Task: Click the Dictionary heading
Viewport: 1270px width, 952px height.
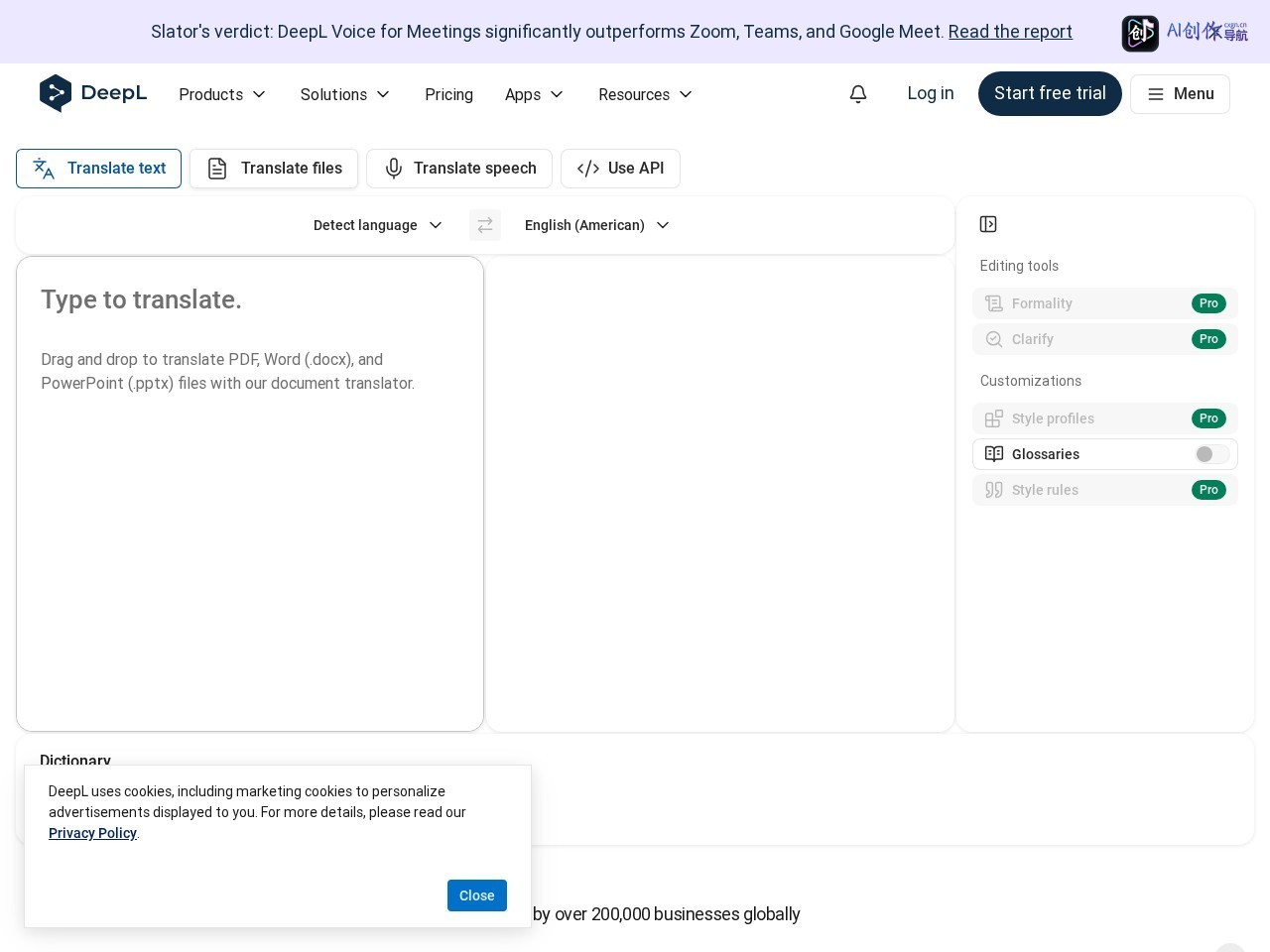Action: [x=75, y=760]
